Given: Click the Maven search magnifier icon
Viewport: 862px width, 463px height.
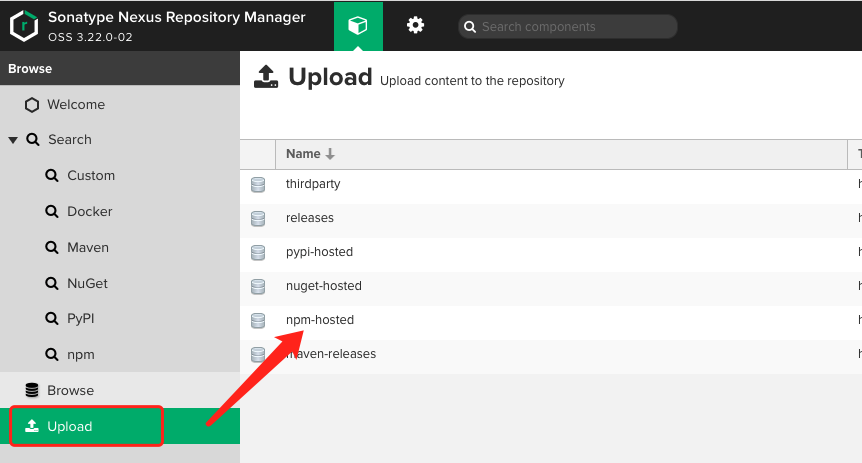Looking at the screenshot, I should pyautogui.click(x=52, y=247).
